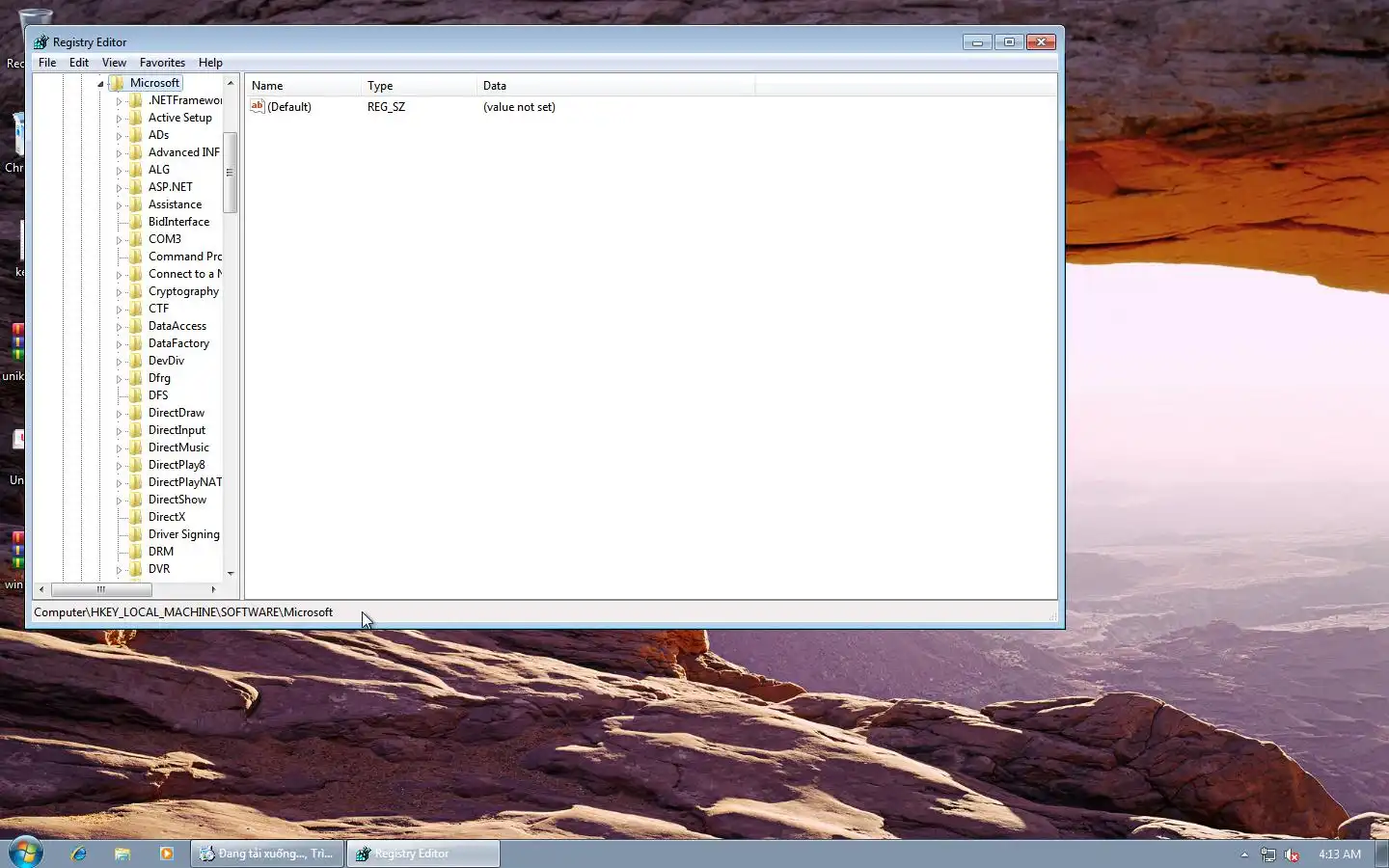Expand the ASP.NET key arrow
Viewport: 1389px width, 868px height.
click(119, 188)
